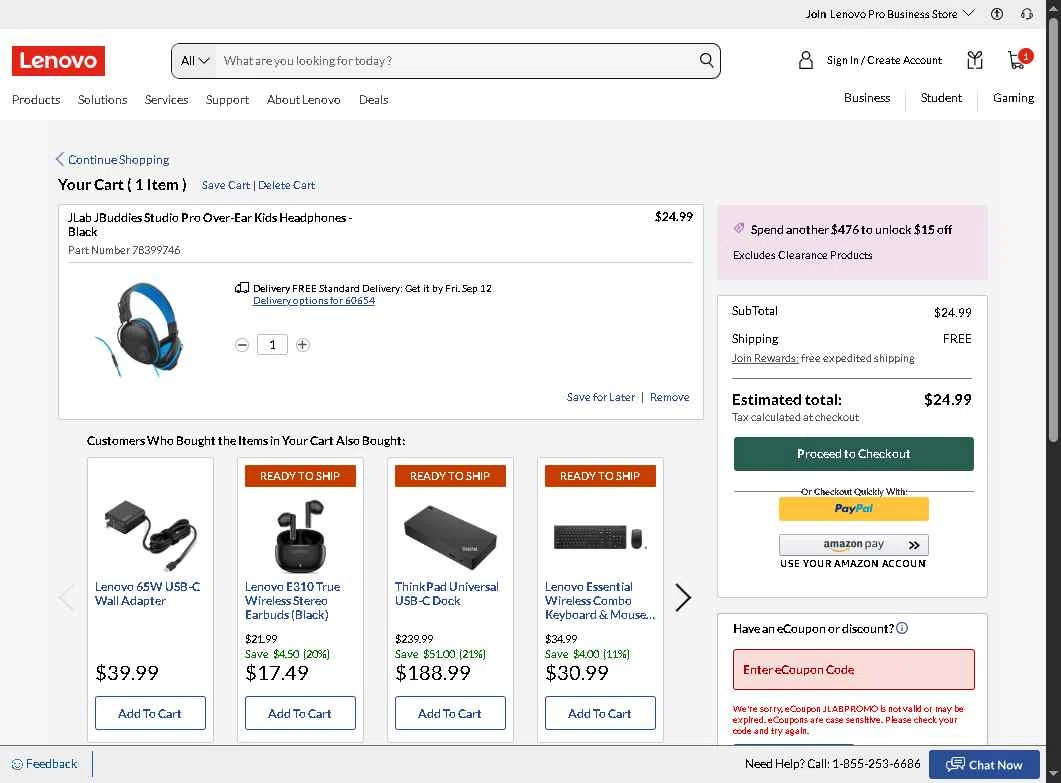Remove the JLab headphones from cart
Image resolution: width=1061 pixels, height=783 pixels.
pos(669,397)
